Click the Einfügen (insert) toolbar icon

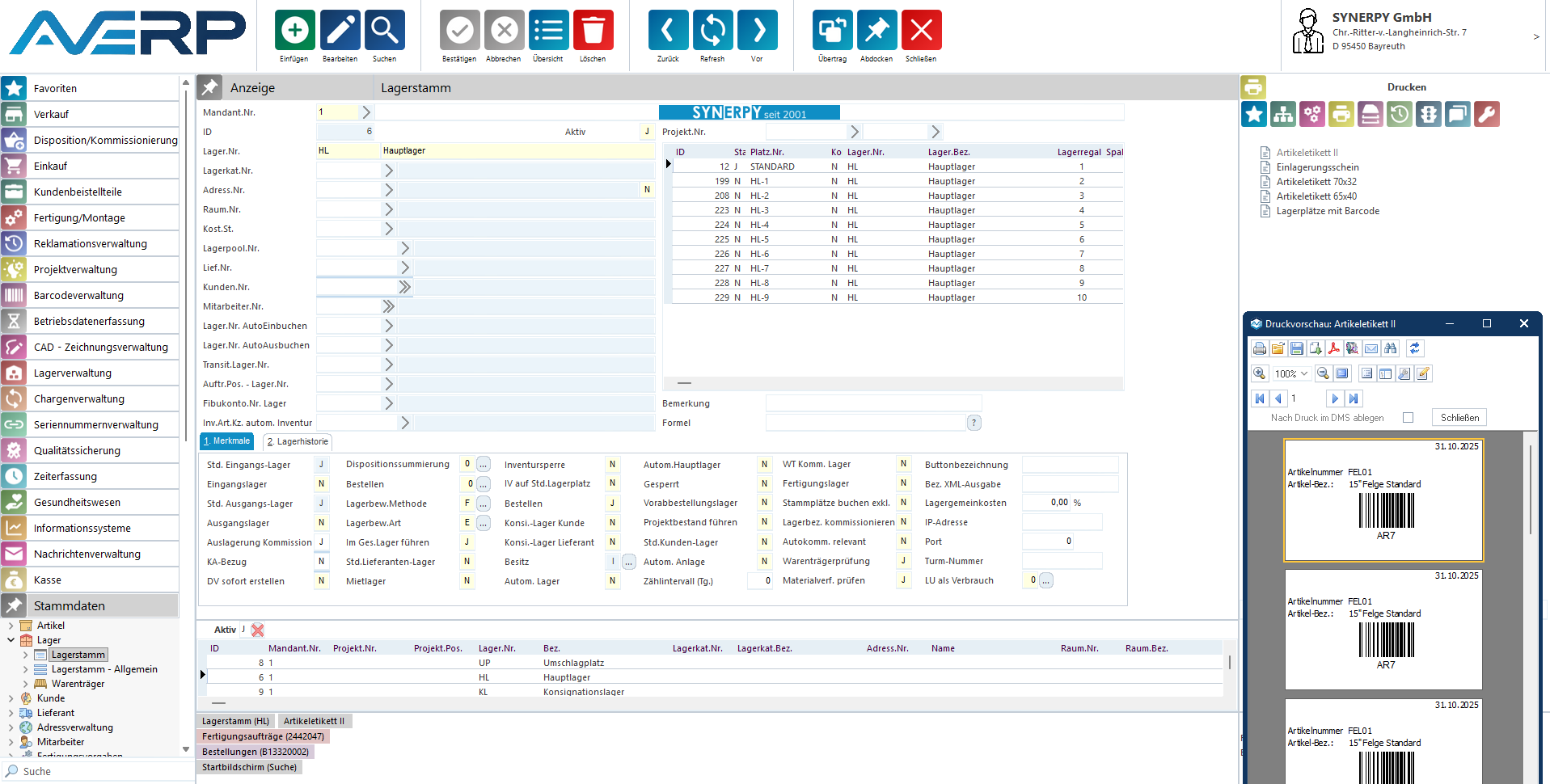coord(294,31)
